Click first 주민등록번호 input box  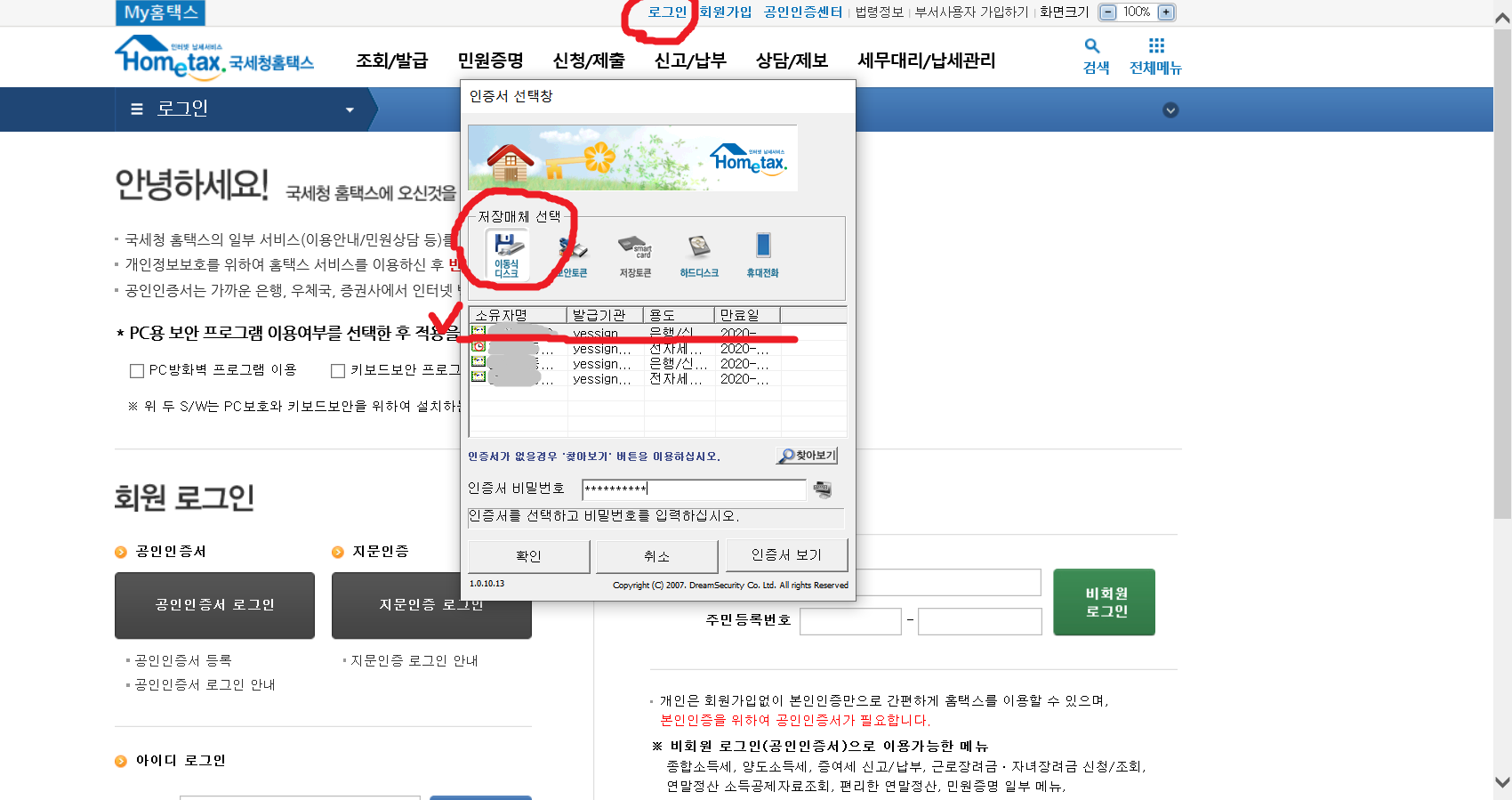pyautogui.click(x=850, y=621)
